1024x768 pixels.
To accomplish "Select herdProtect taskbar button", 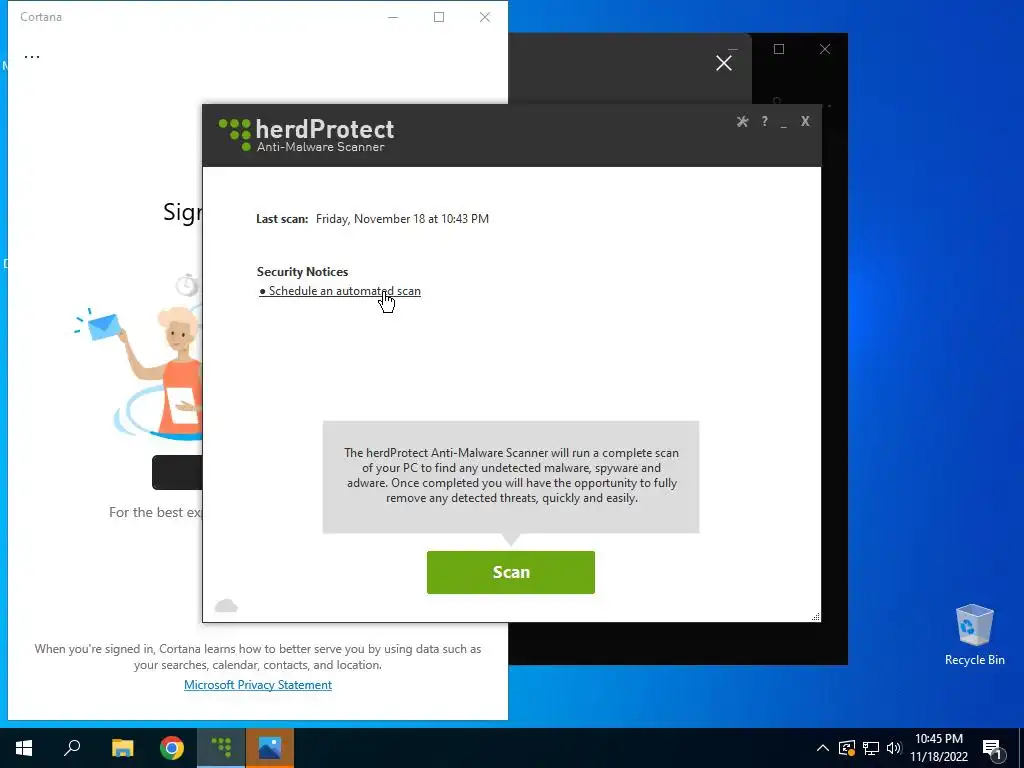I will click(221, 748).
